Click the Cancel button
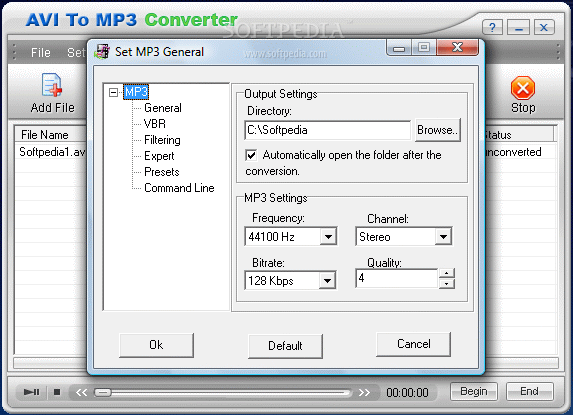 (413, 344)
